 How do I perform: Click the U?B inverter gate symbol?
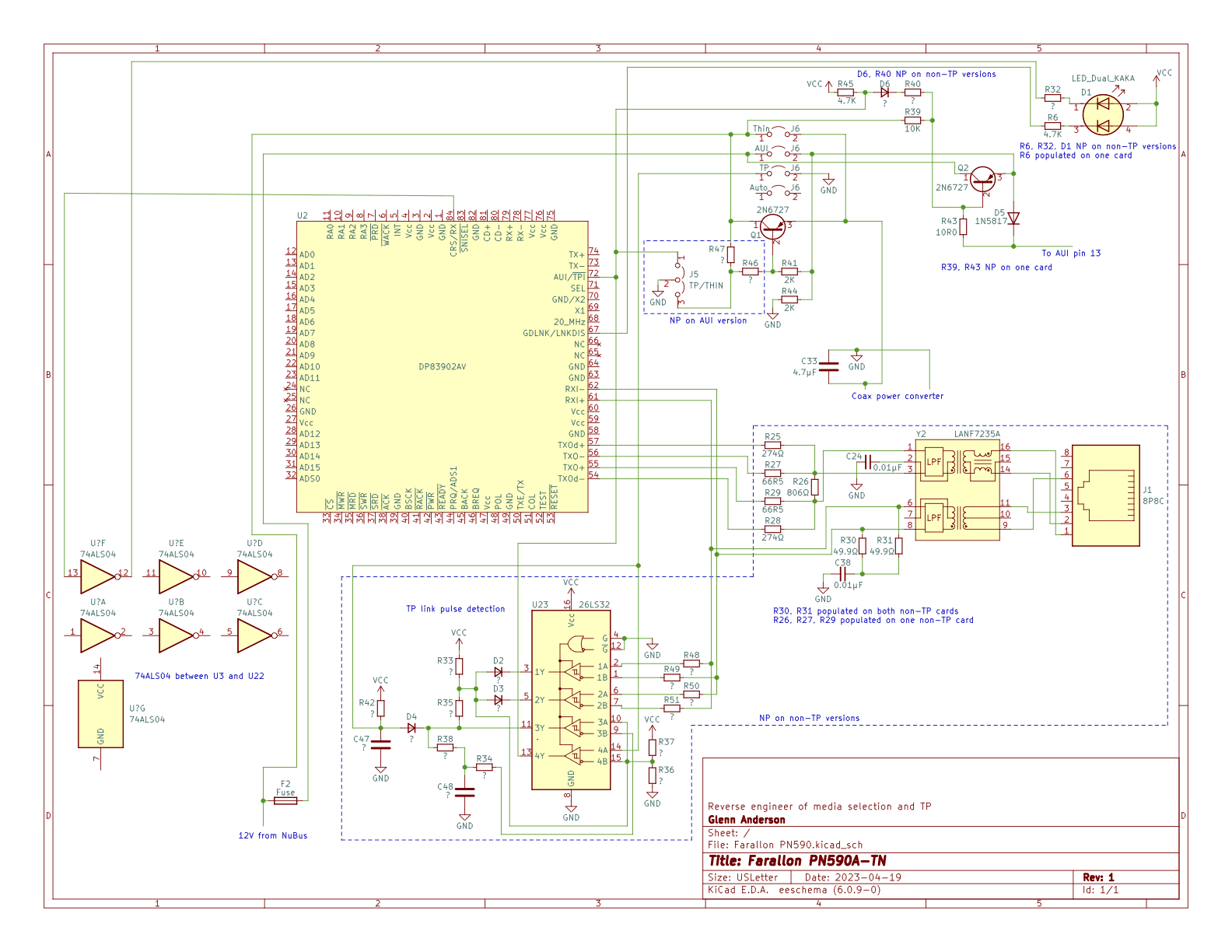177,635
